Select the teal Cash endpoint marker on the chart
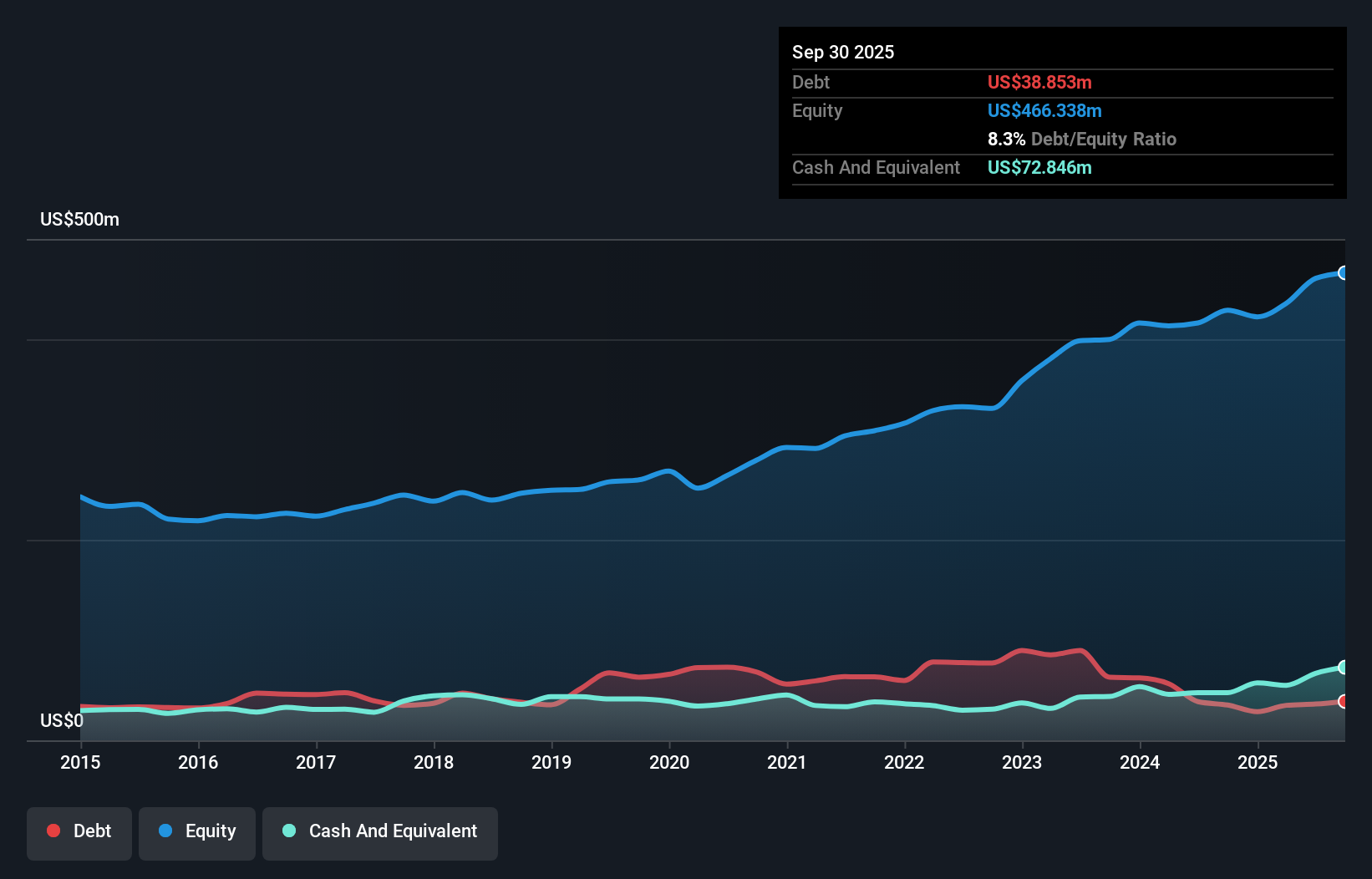The height and width of the screenshot is (879, 1372). [1343, 667]
